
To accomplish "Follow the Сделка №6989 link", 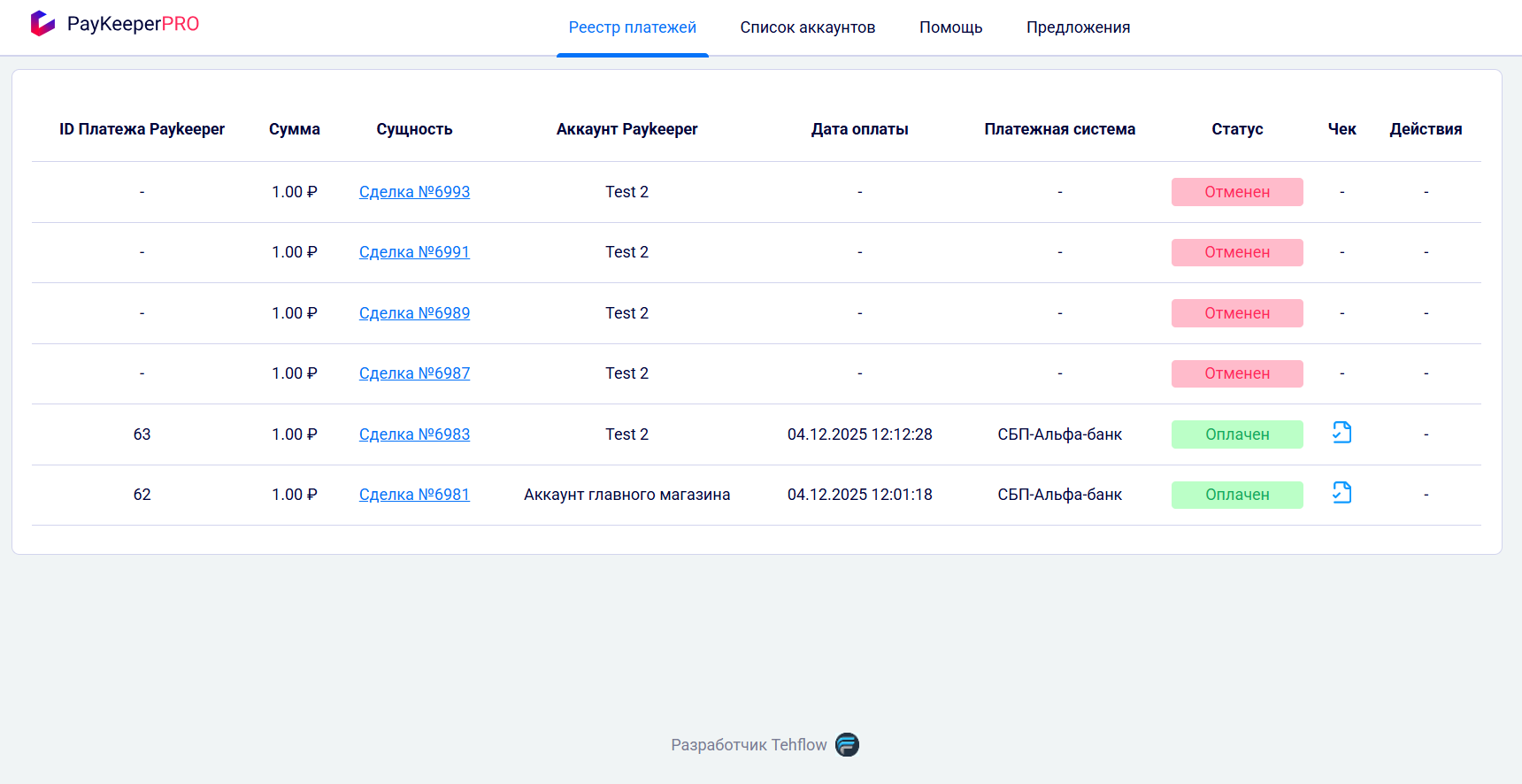I will 414,313.
